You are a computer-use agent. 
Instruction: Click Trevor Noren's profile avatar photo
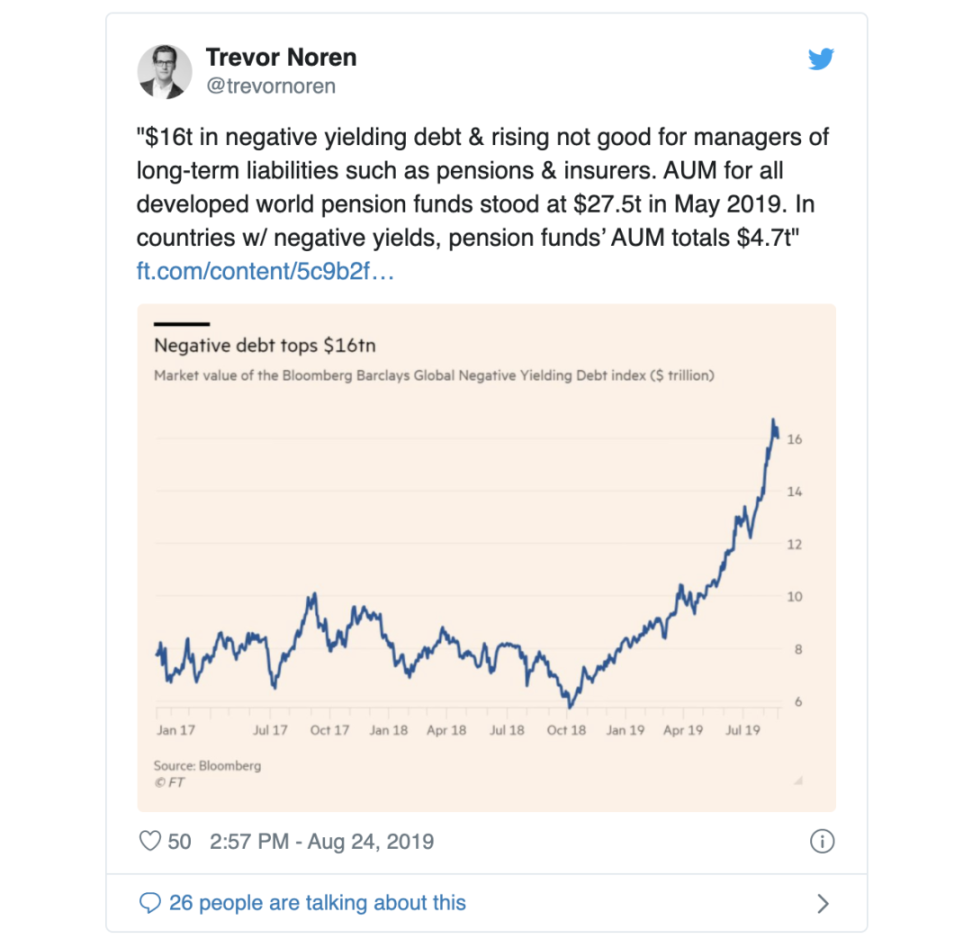(162, 72)
